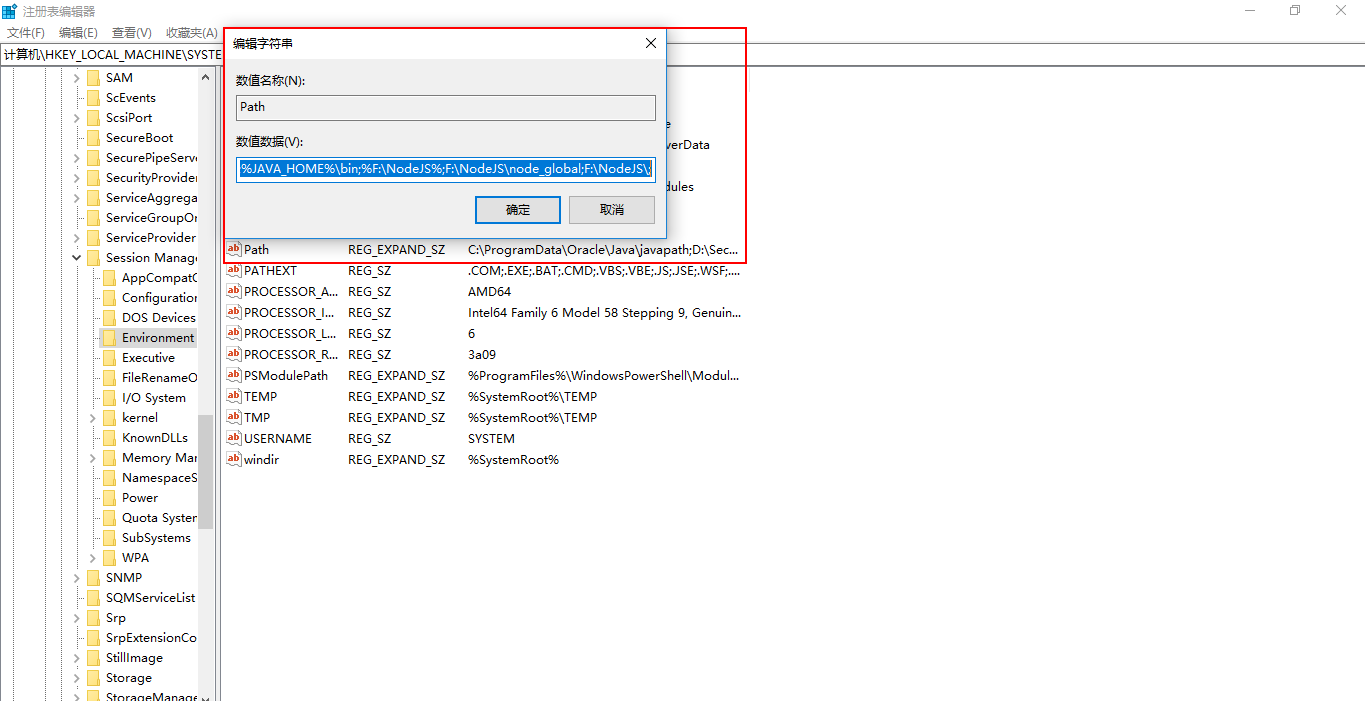
Task: Confirm the edit with 确定 button
Action: click(x=518, y=210)
